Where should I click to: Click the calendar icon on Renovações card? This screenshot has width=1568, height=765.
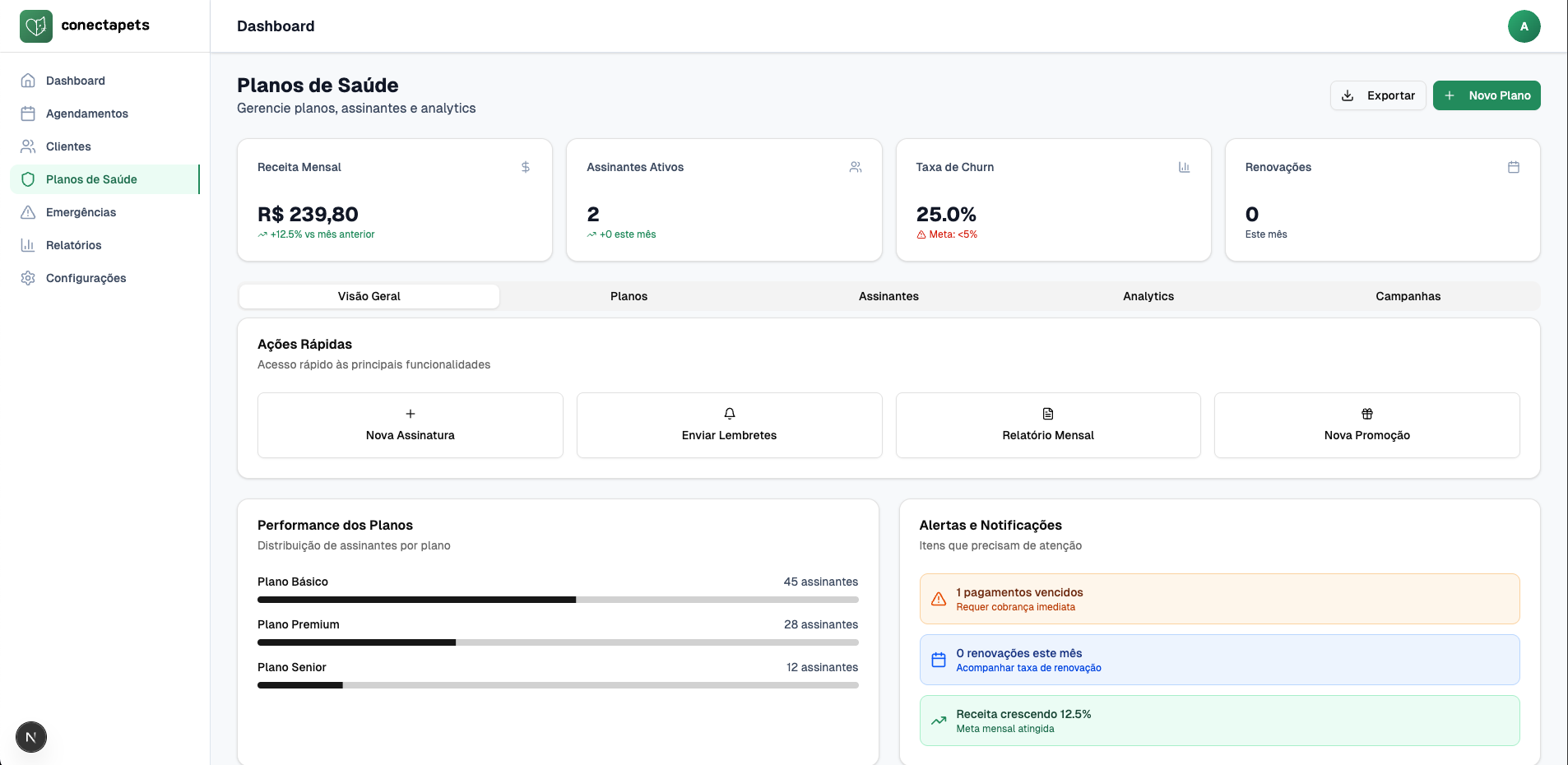click(1513, 167)
